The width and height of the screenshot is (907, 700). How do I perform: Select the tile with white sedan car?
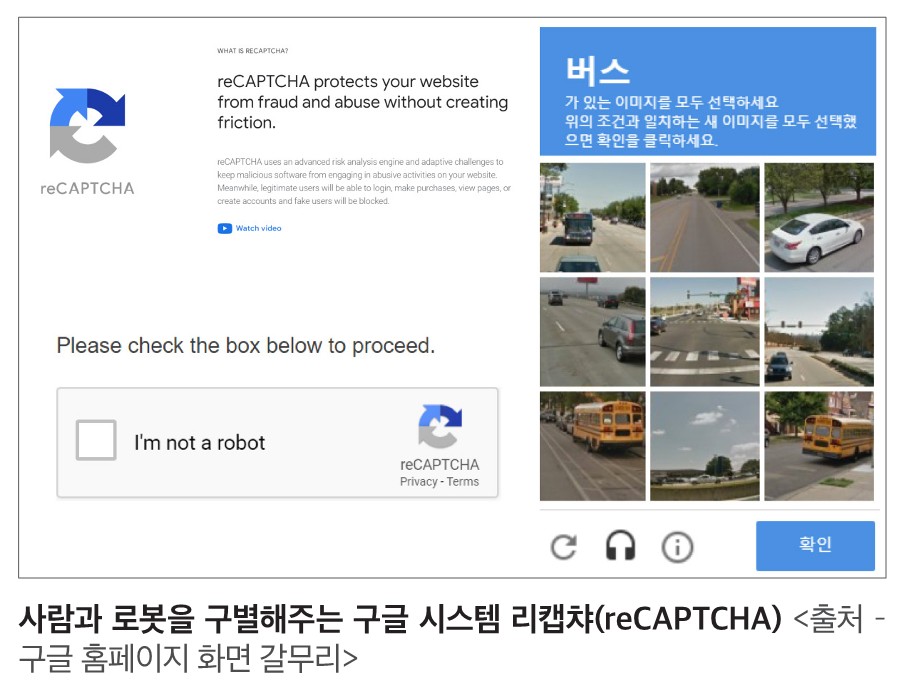coord(819,218)
